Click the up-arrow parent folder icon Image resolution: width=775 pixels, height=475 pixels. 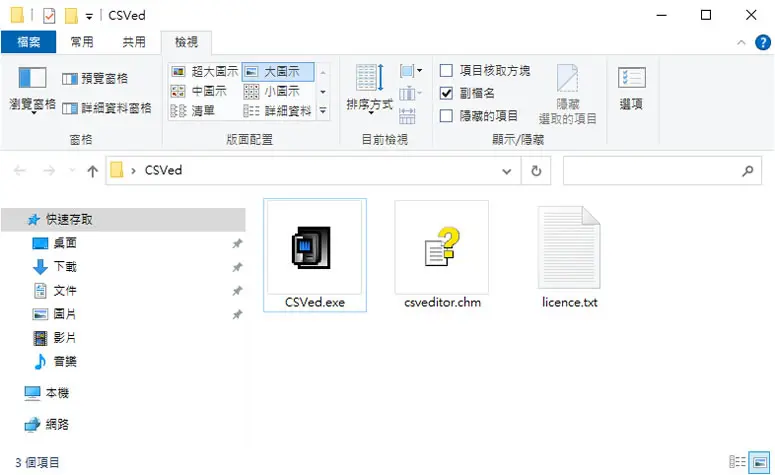click(92, 171)
